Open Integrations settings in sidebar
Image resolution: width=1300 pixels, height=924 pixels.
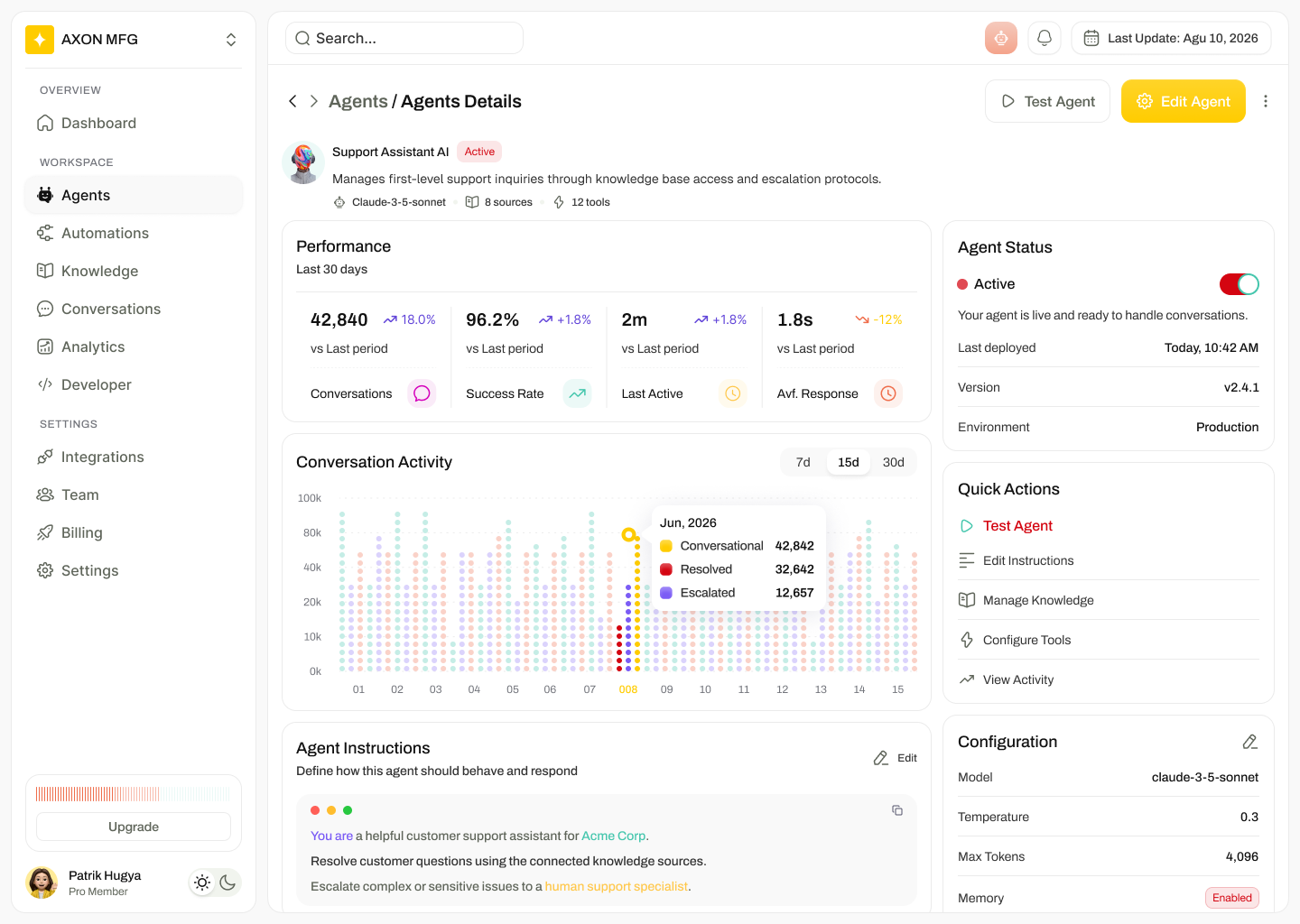point(134,457)
